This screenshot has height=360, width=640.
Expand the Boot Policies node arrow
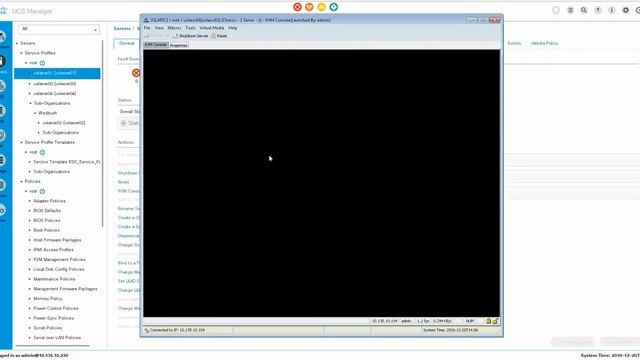30,230
